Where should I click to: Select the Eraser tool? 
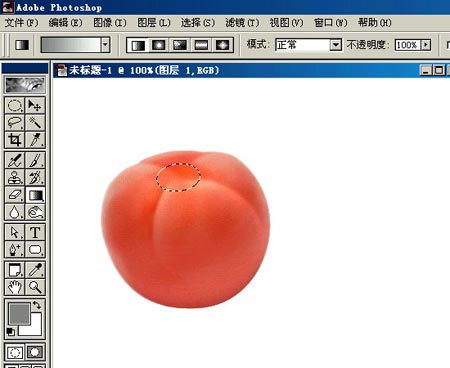pyautogui.click(x=14, y=195)
